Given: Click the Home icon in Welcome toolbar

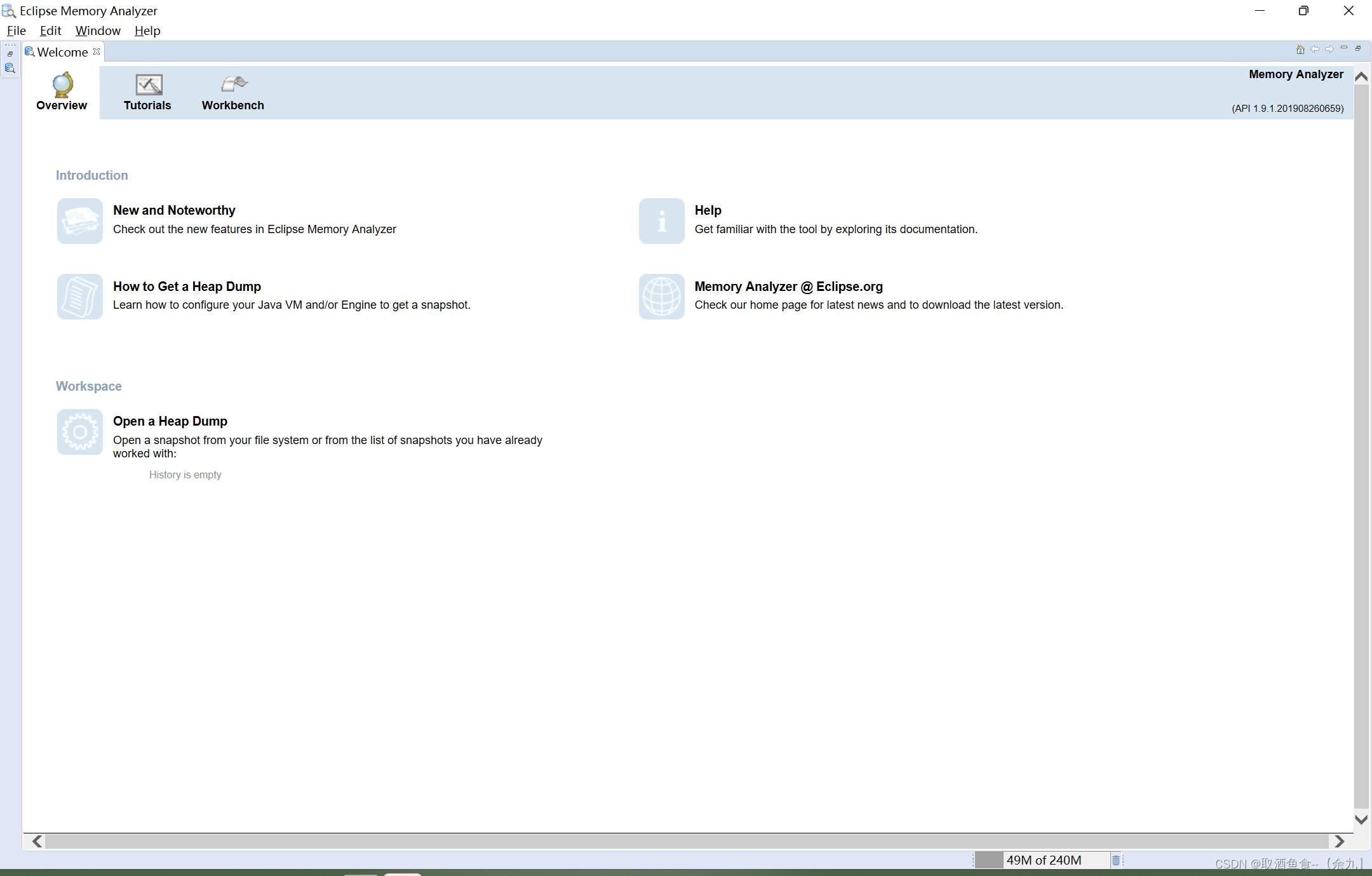Looking at the screenshot, I should click(x=1300, y=50).
